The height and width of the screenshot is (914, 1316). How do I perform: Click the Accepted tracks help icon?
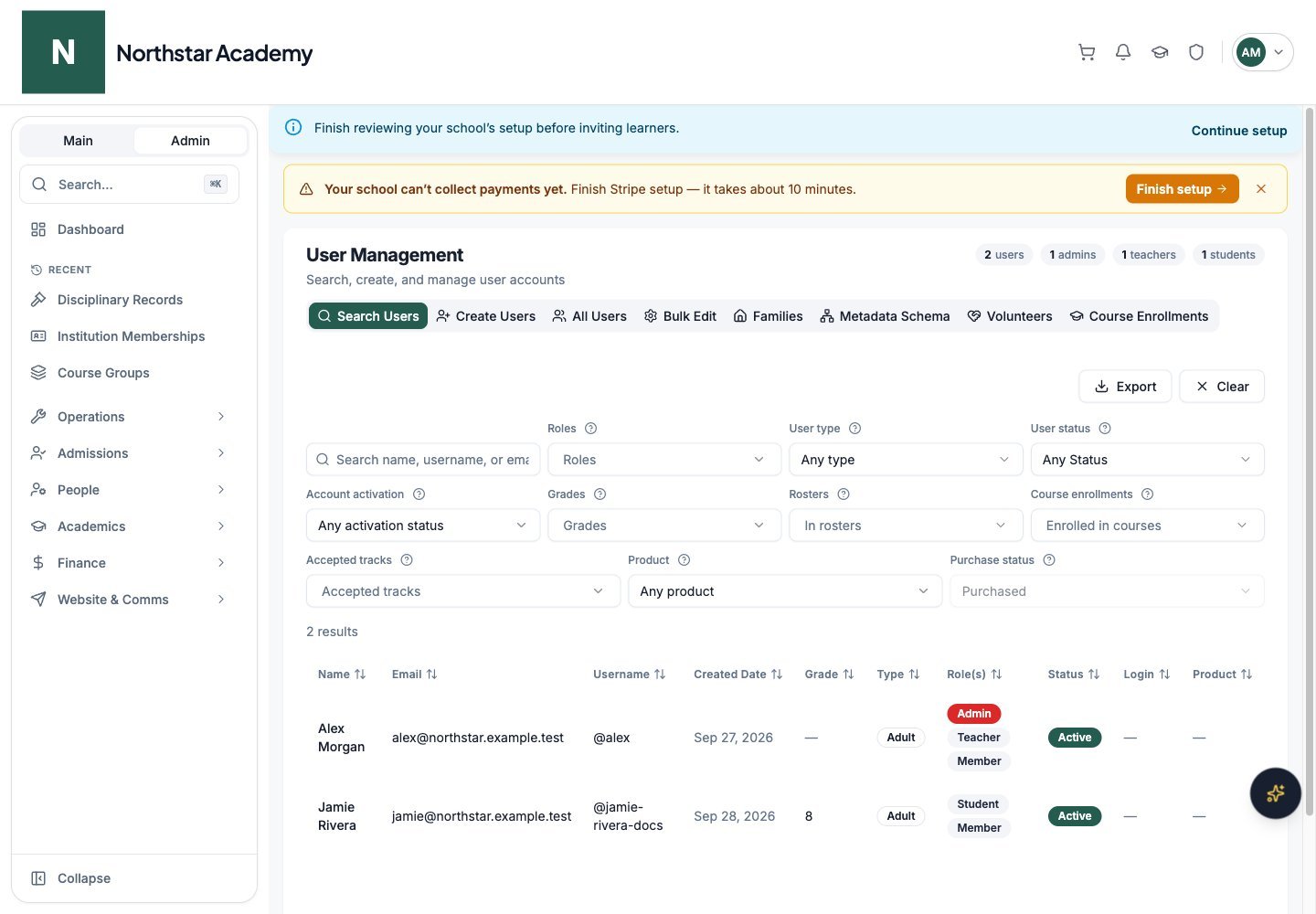tap(407, 560)
